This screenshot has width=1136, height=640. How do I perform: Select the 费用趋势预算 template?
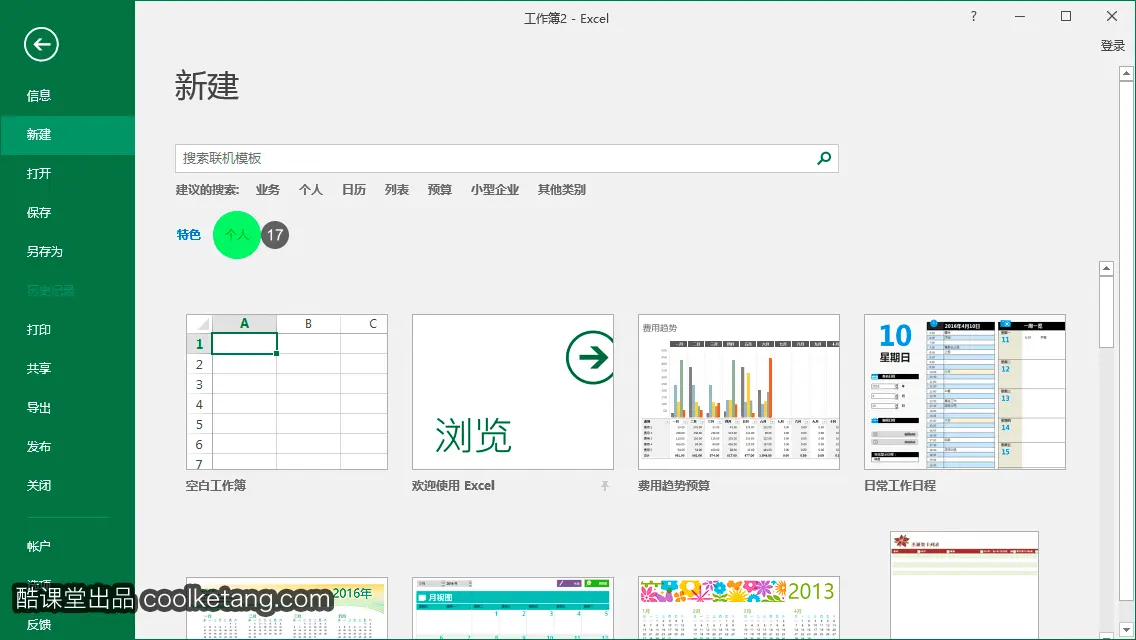[739, 392]
